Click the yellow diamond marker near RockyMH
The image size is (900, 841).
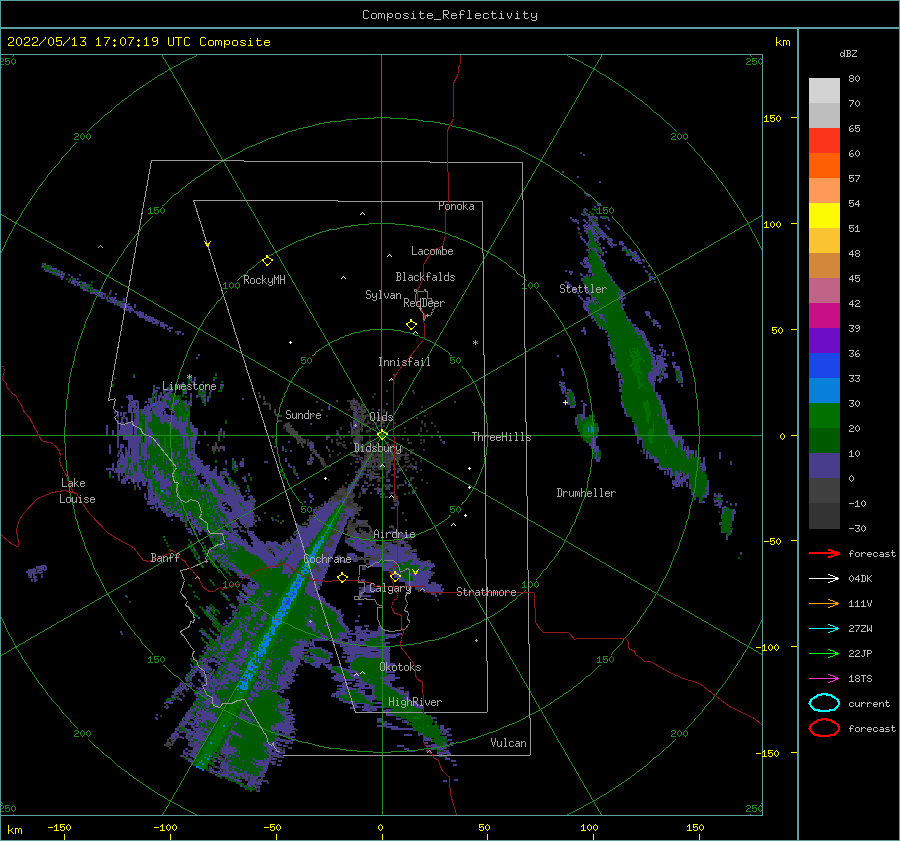click(267, 261)
